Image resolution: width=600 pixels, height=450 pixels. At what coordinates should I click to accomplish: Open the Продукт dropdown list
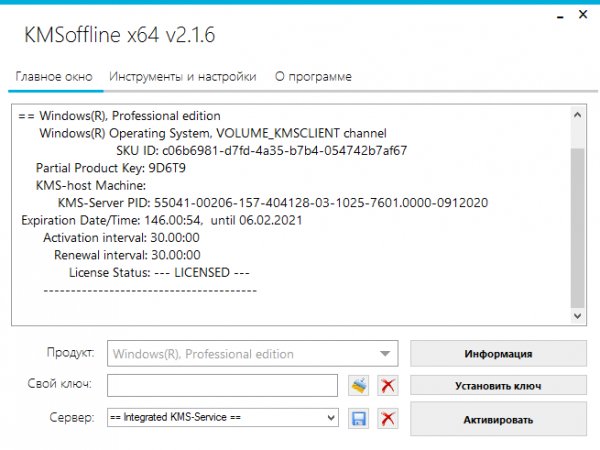pyautogui.click(x=253, y=354)
